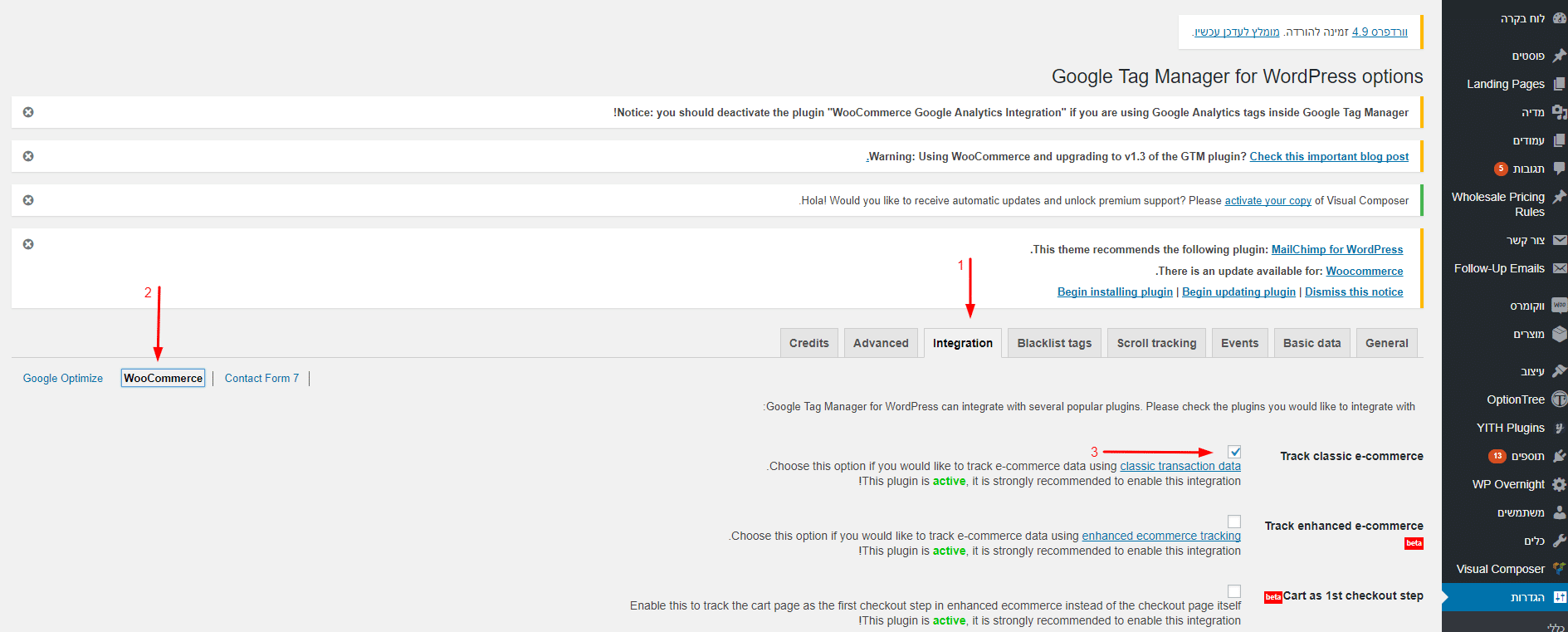Open the Credits tab
This screenshot has height=632, width=1568.
(809, 343)
